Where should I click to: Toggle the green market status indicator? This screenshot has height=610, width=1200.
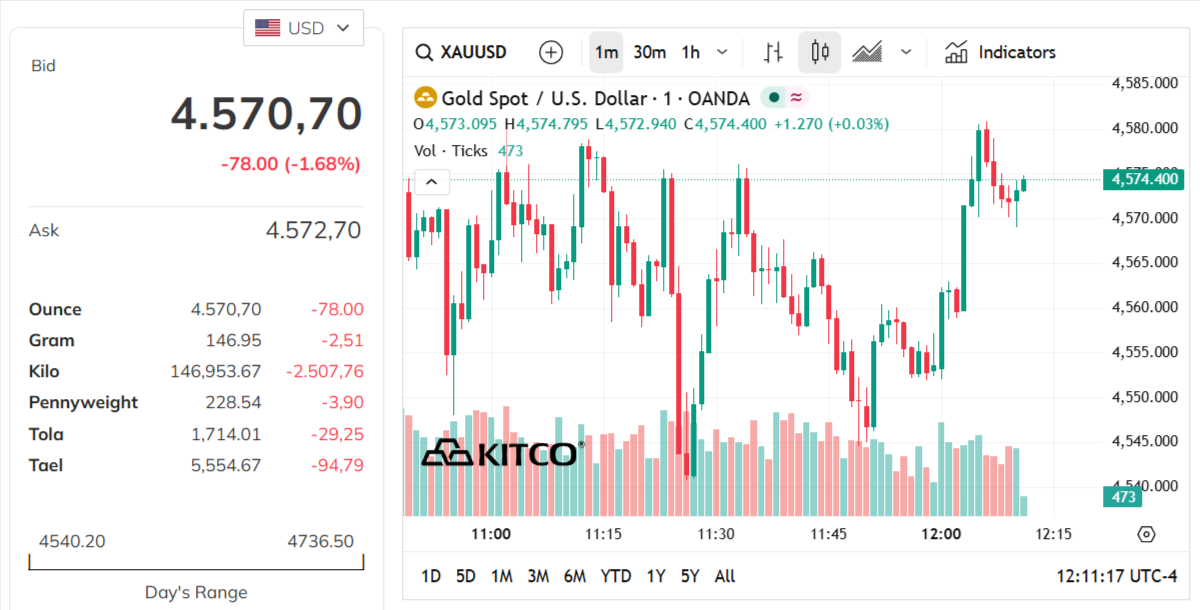pyautogui.click(x=773, y=98)
